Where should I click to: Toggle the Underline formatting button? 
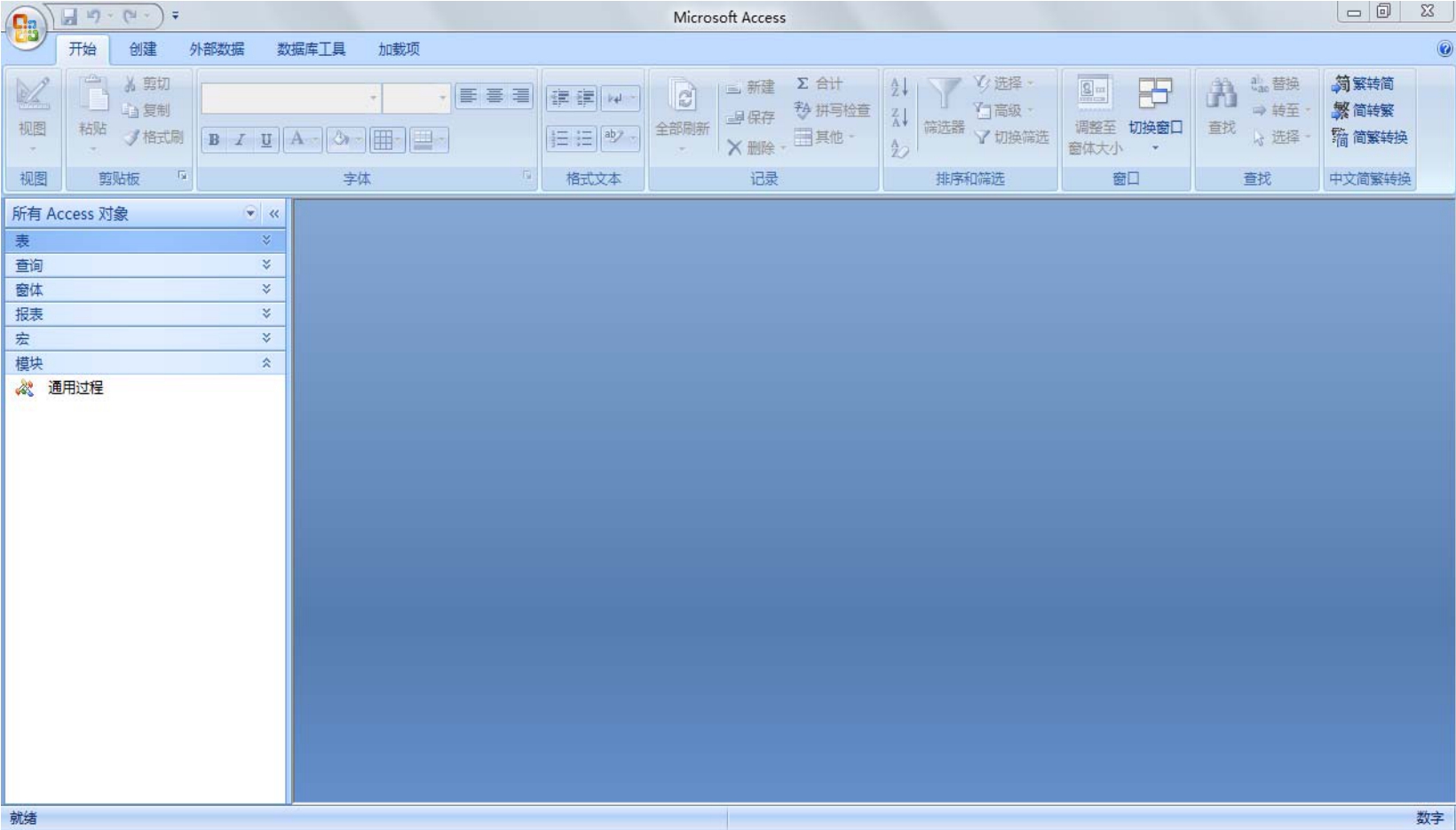coord(265,139)
